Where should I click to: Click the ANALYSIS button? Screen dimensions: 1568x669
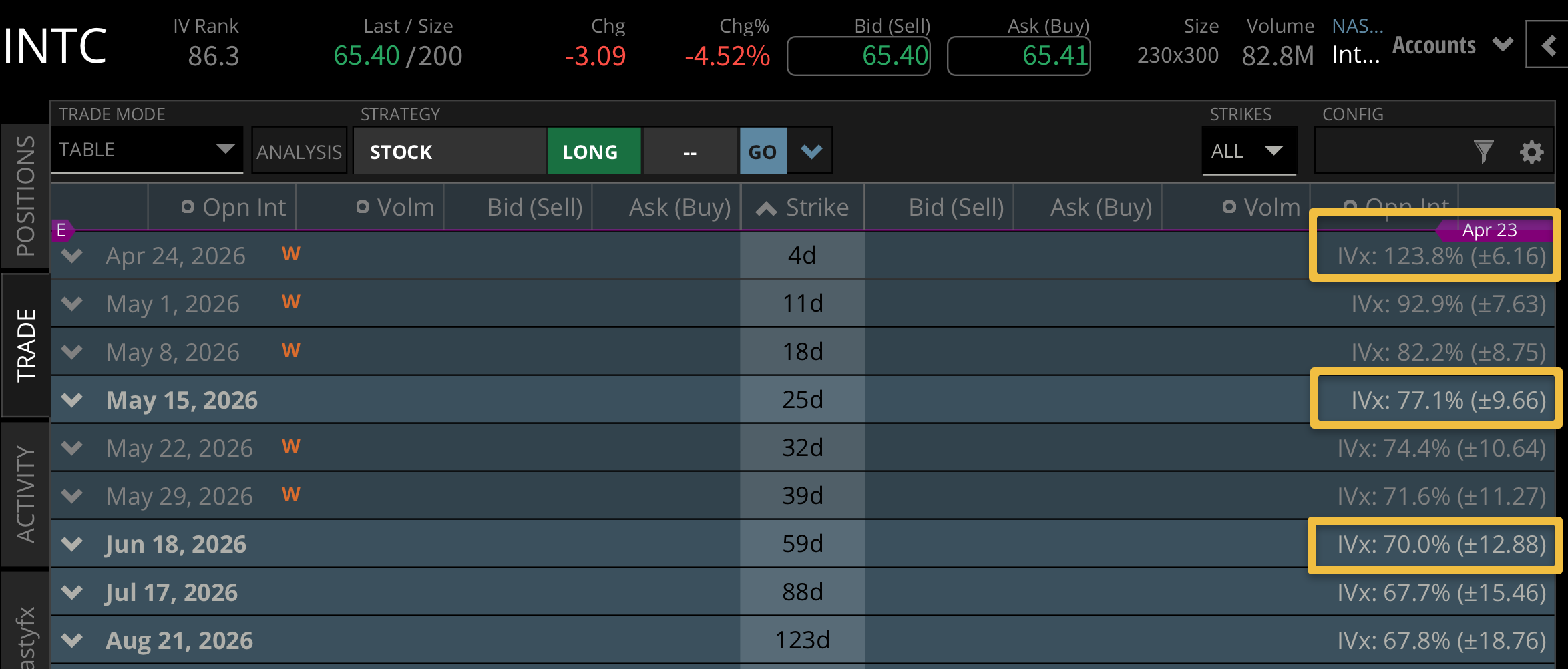click(299, 152)
